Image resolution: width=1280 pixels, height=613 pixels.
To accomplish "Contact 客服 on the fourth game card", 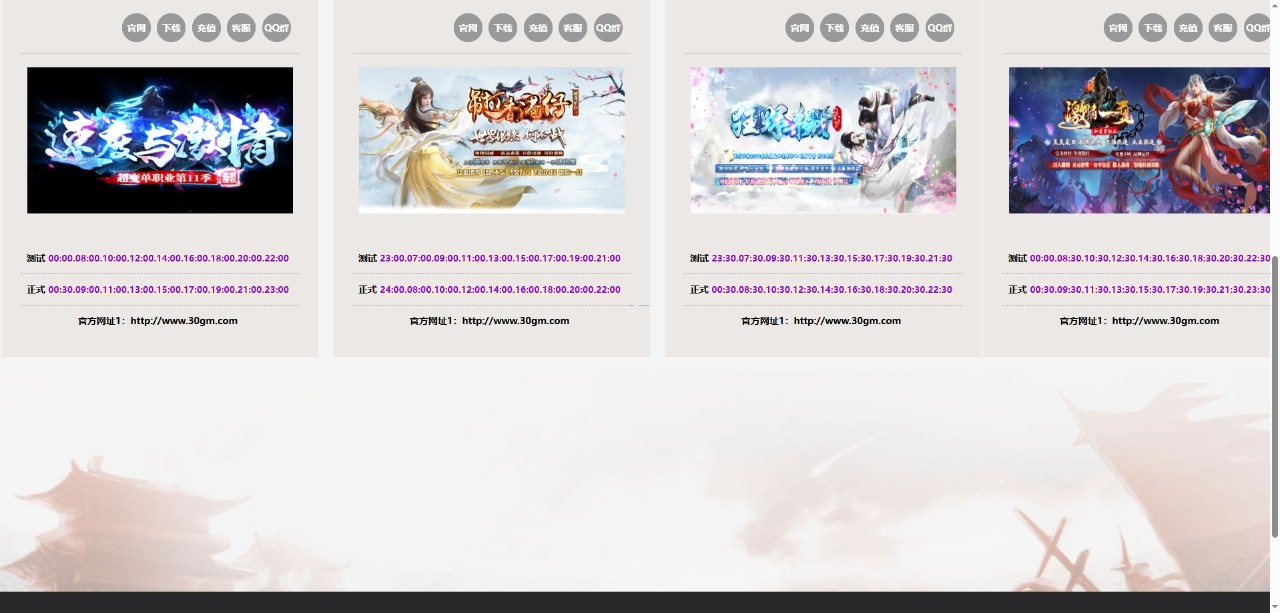I will point(1223,28).
